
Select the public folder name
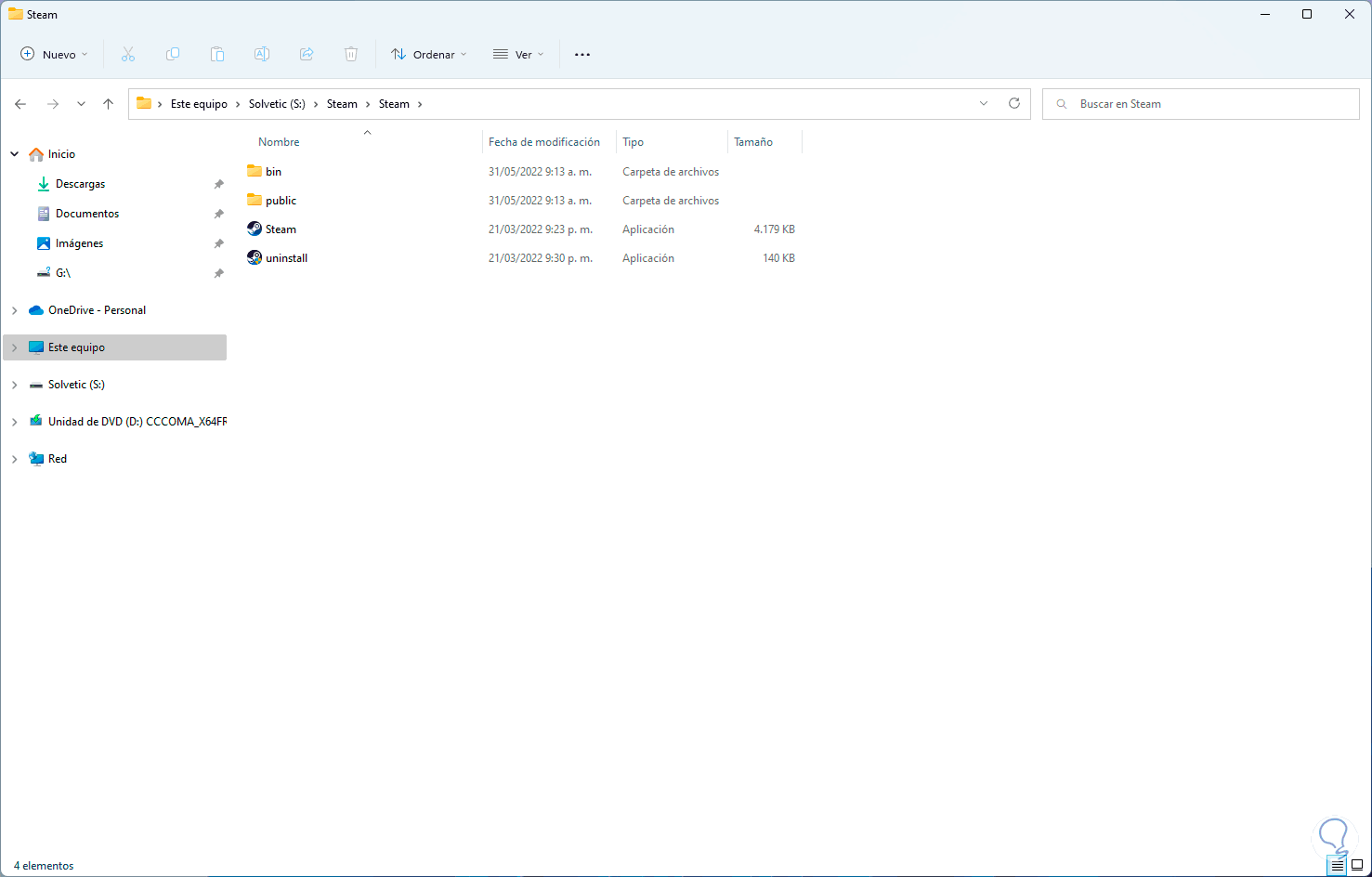tap(281, 201)
